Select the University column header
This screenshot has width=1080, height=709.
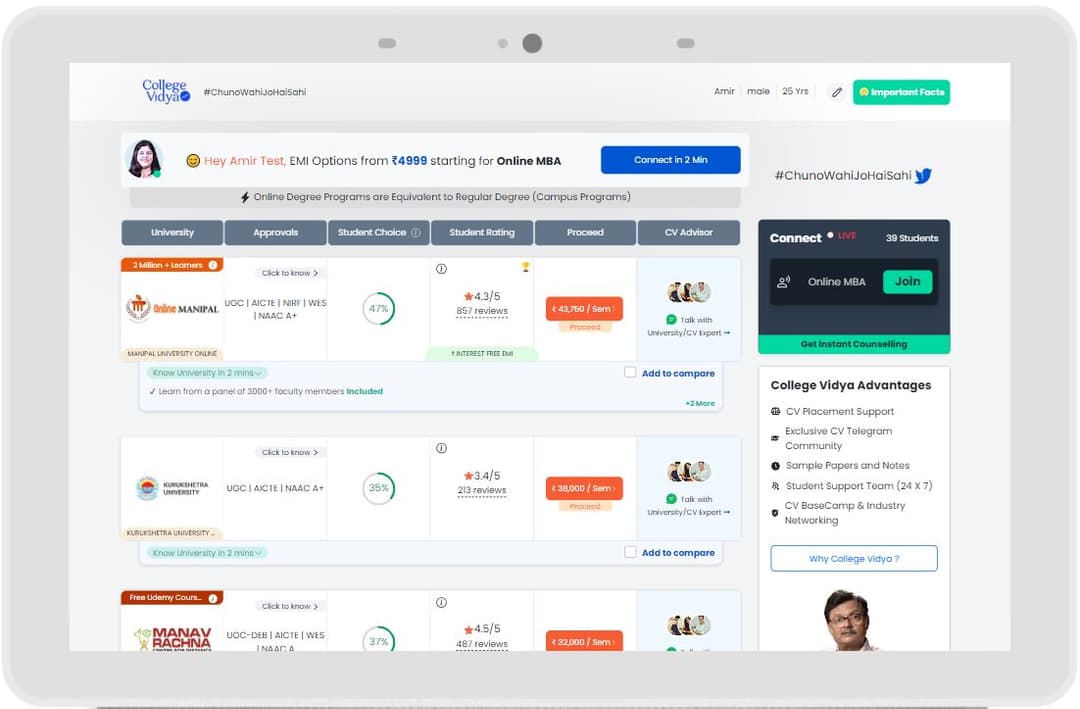[172, 232]
